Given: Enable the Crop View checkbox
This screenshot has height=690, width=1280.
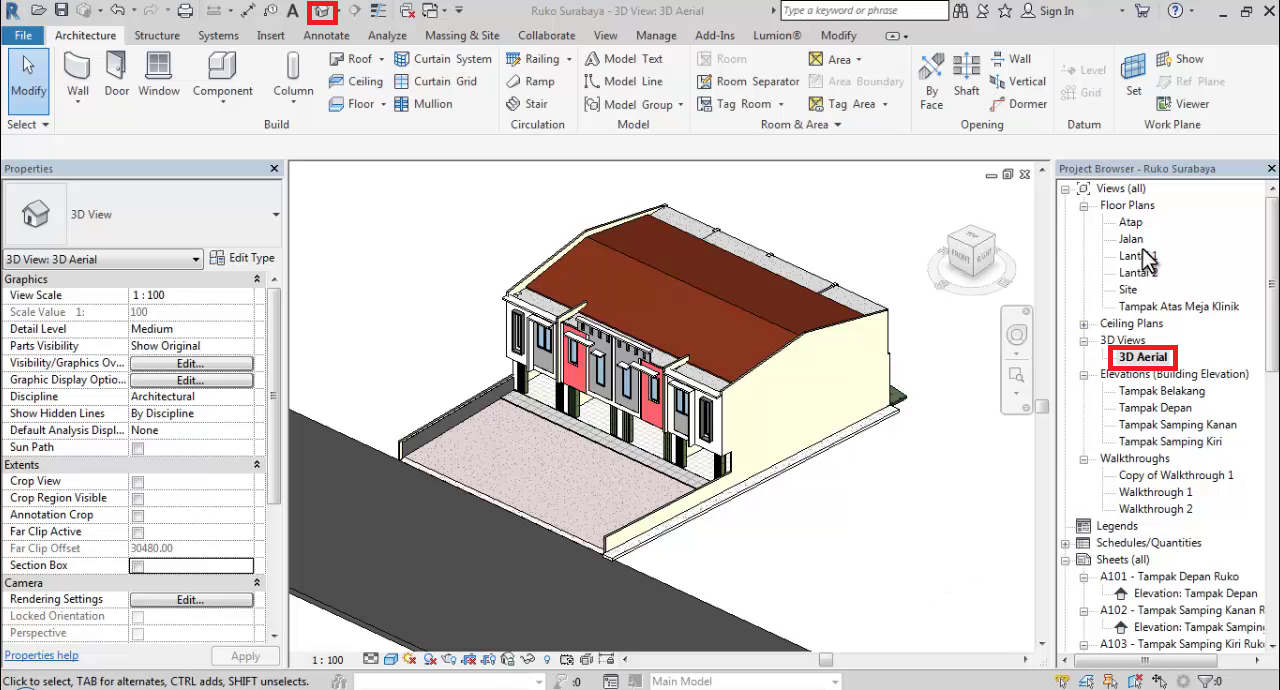Looking at the screenshot, I should (137, 481).
